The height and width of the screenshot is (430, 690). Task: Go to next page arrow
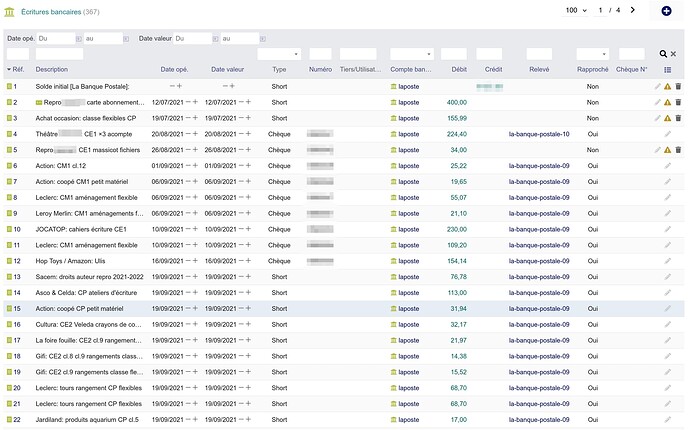632,10
